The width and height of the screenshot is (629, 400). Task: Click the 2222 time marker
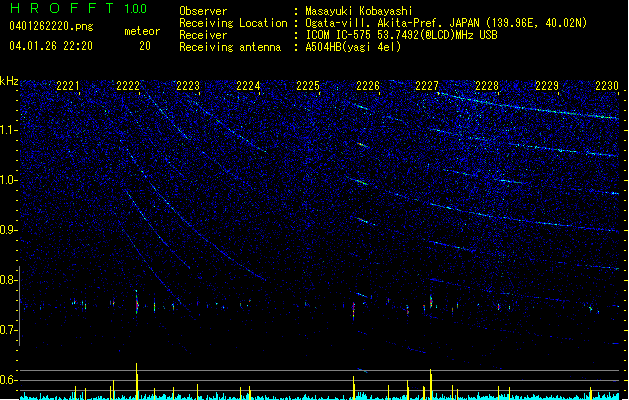[x=128, y=86]
